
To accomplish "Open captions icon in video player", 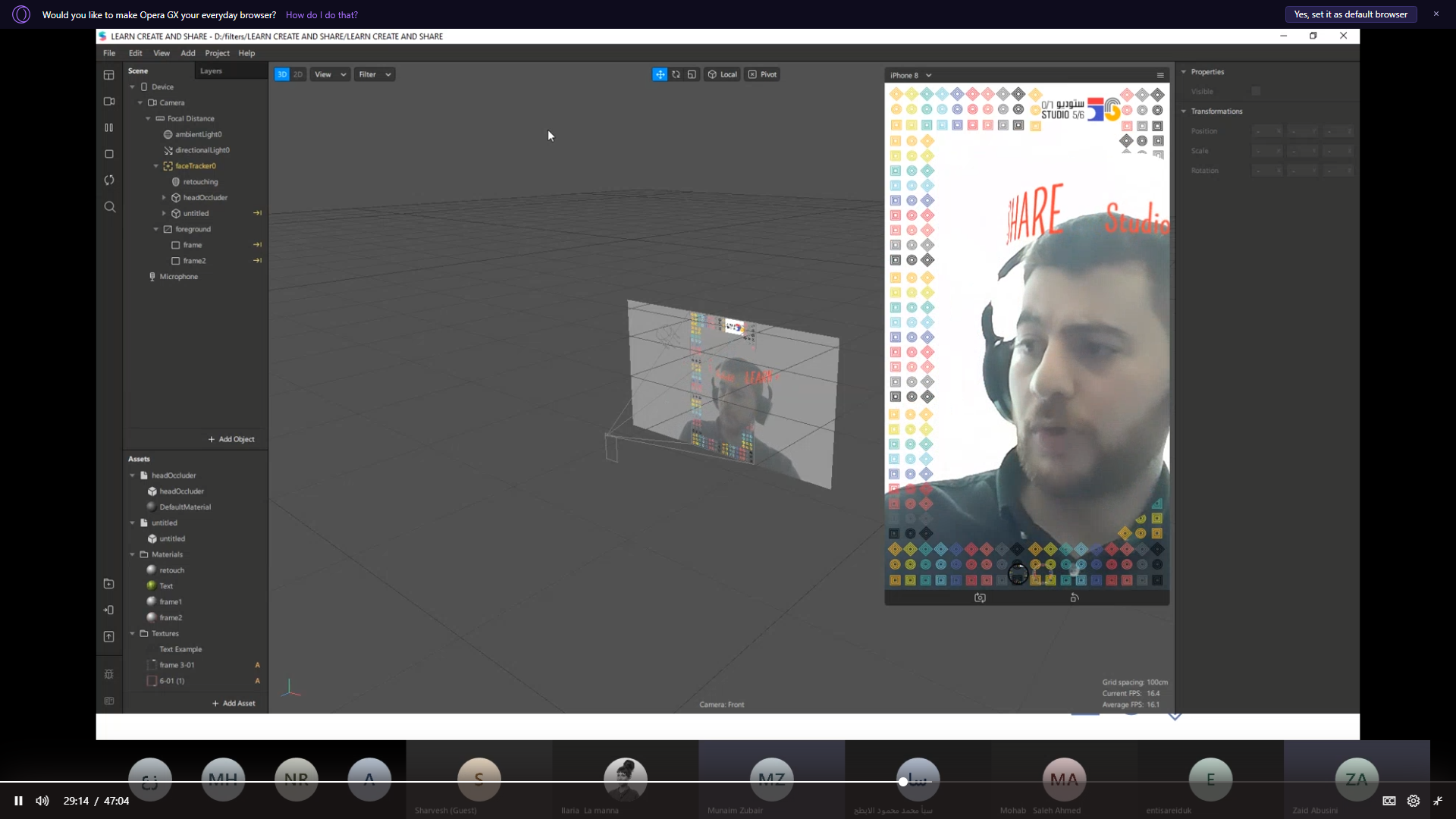I will 1389,801.
